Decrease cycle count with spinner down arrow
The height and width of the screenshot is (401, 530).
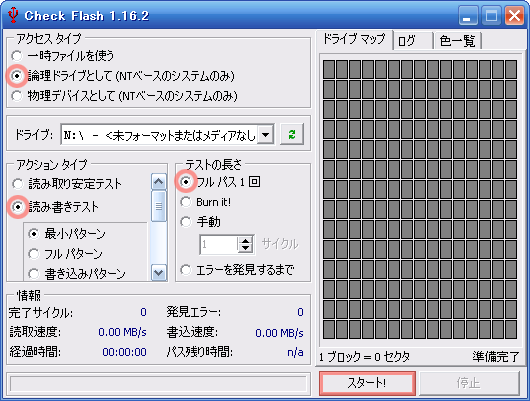[x=245, y=248]
